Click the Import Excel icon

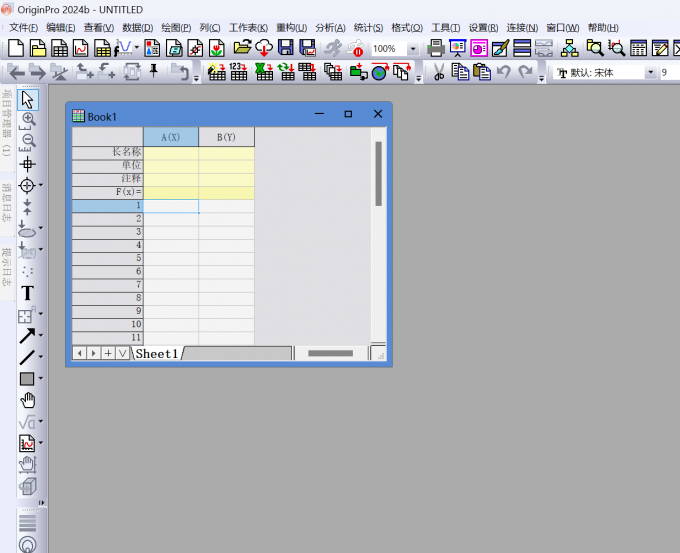(x=264, y=72)
